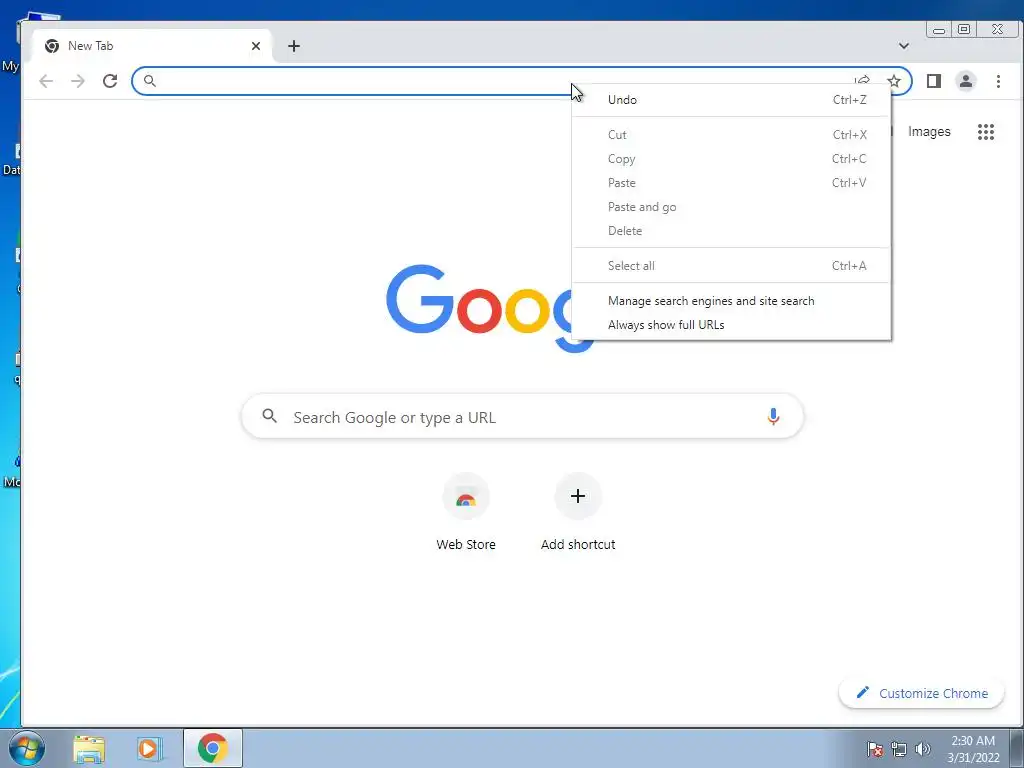Expand the tab search chevron
The image size is (1024, 768).
pos(904,46)
